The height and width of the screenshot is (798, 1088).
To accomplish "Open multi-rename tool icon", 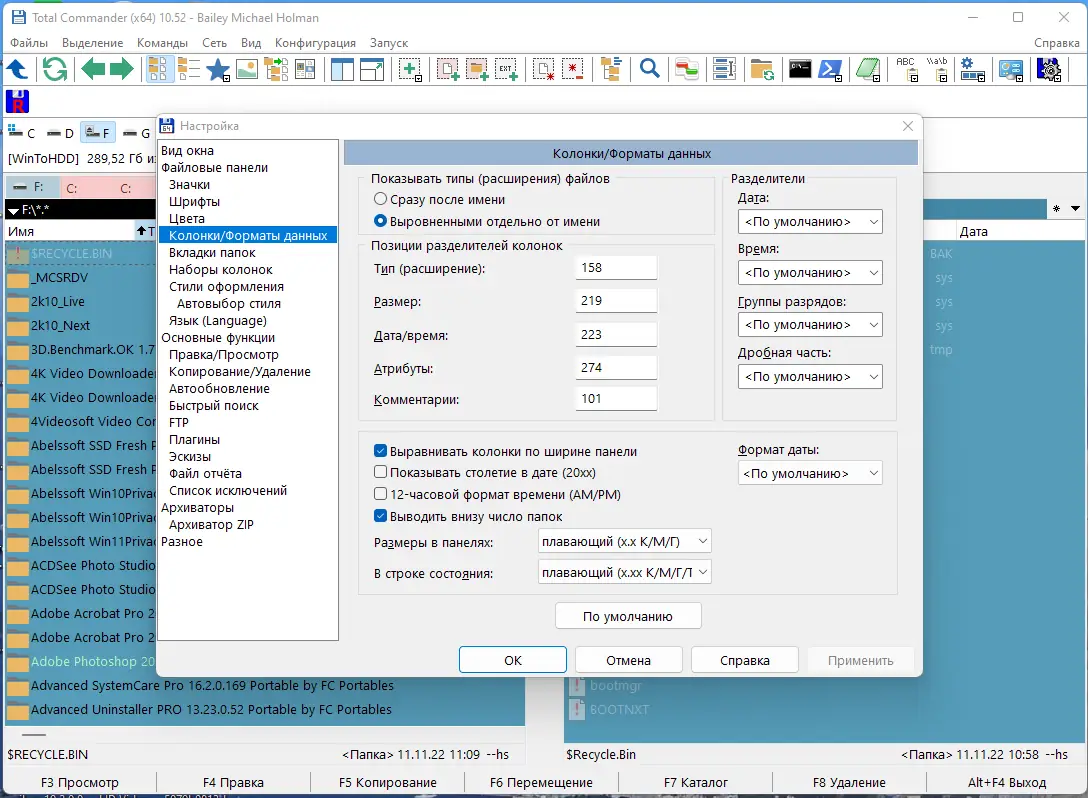I will tap(724, 69).
